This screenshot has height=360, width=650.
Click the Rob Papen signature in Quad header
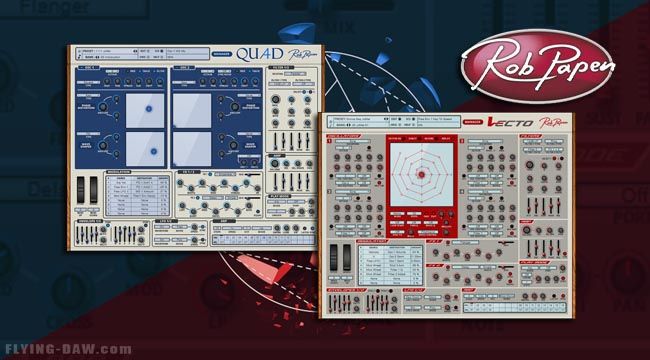click(x=303, y=54)
